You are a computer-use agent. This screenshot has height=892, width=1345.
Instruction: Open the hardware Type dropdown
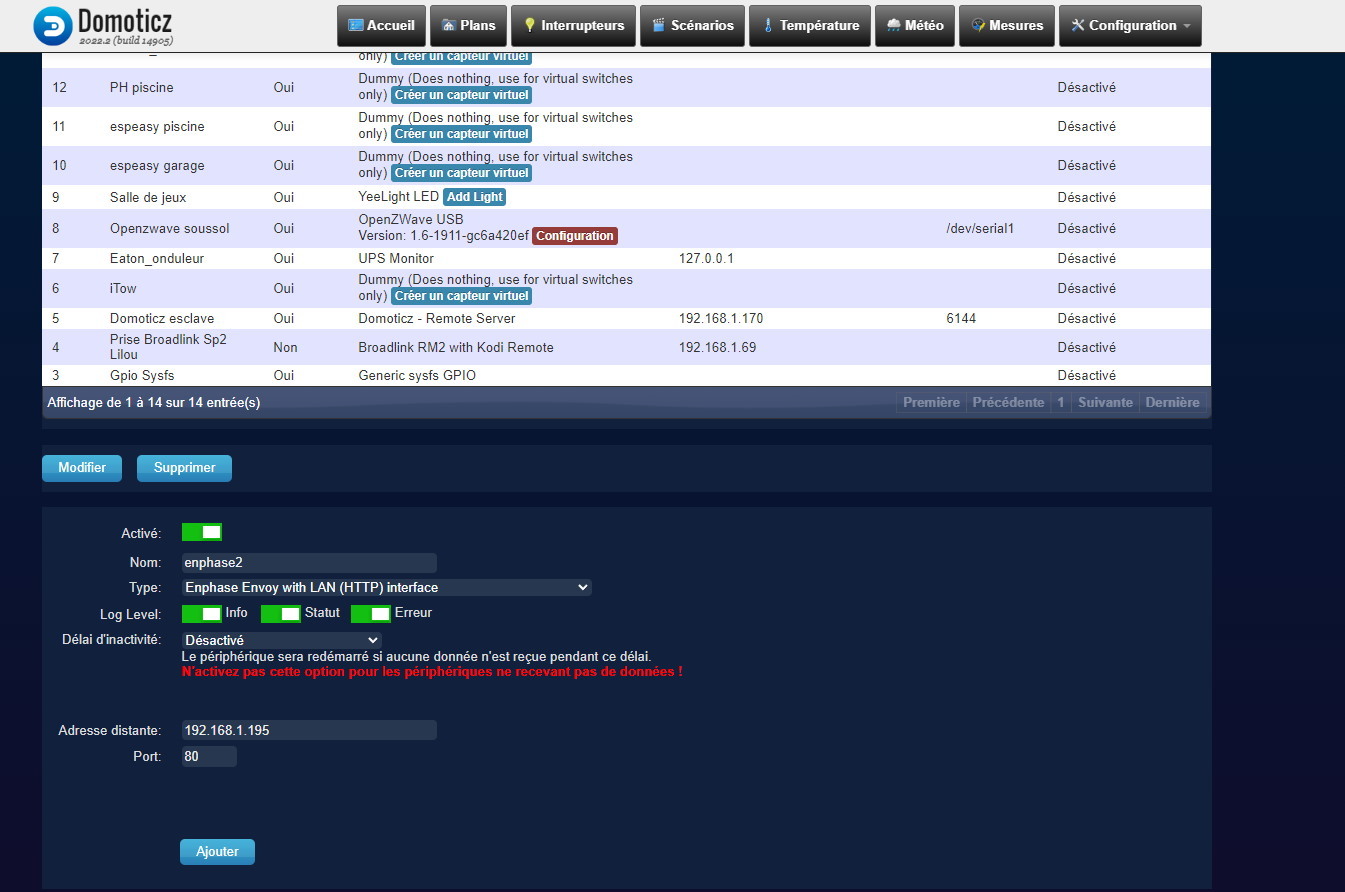click(x=387, y=588)
